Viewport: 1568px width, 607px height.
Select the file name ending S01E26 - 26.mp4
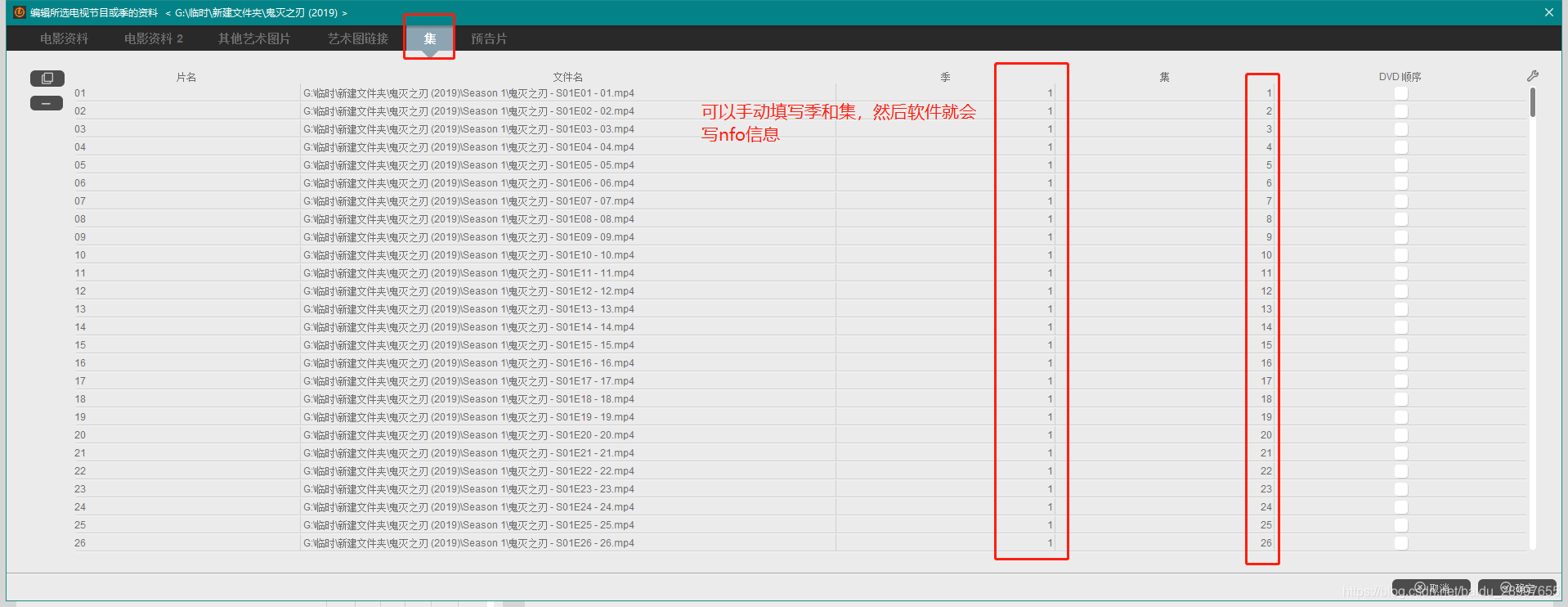[568, 543]
